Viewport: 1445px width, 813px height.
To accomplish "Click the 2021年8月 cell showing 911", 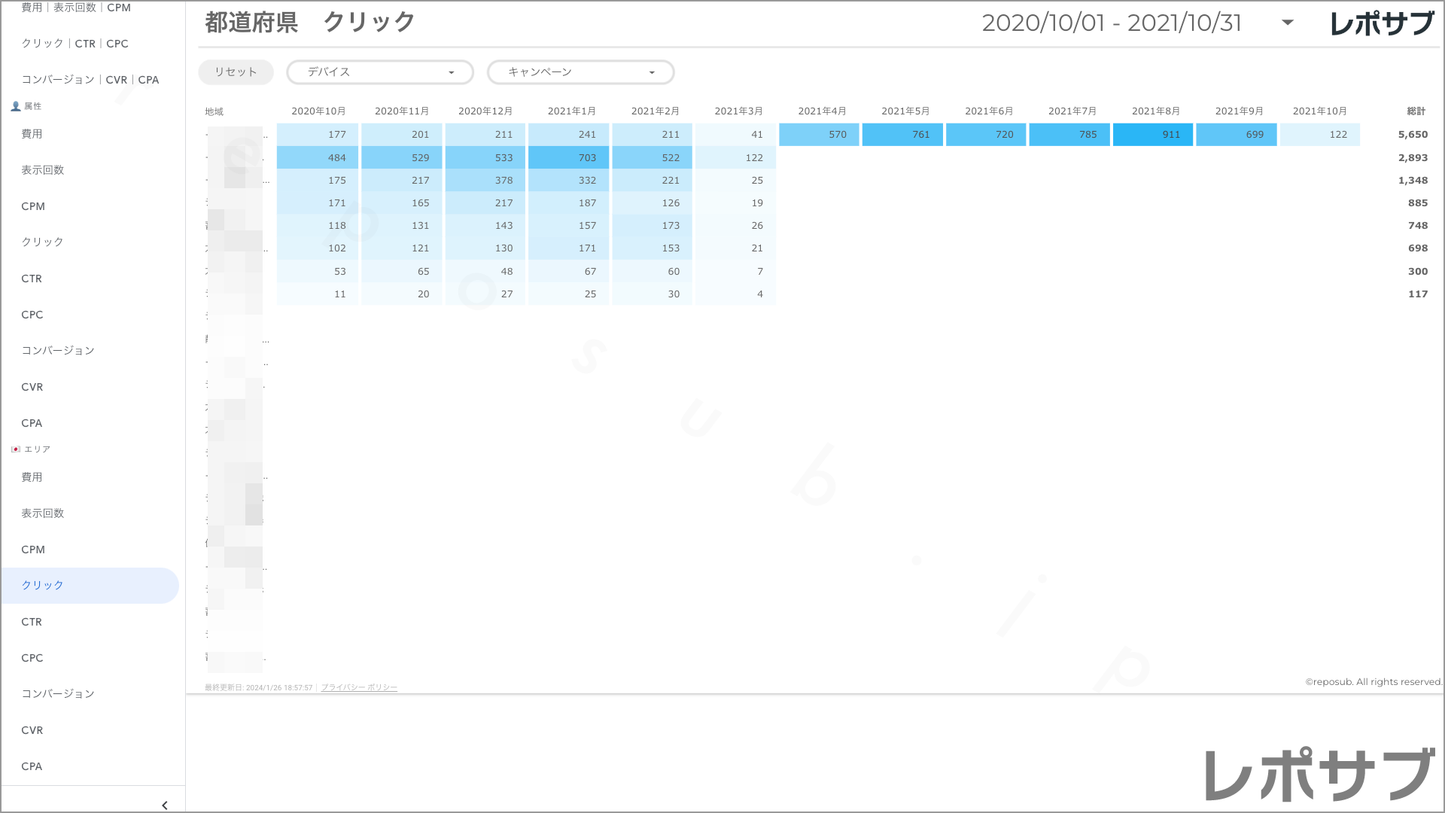I will (1152, 134).
